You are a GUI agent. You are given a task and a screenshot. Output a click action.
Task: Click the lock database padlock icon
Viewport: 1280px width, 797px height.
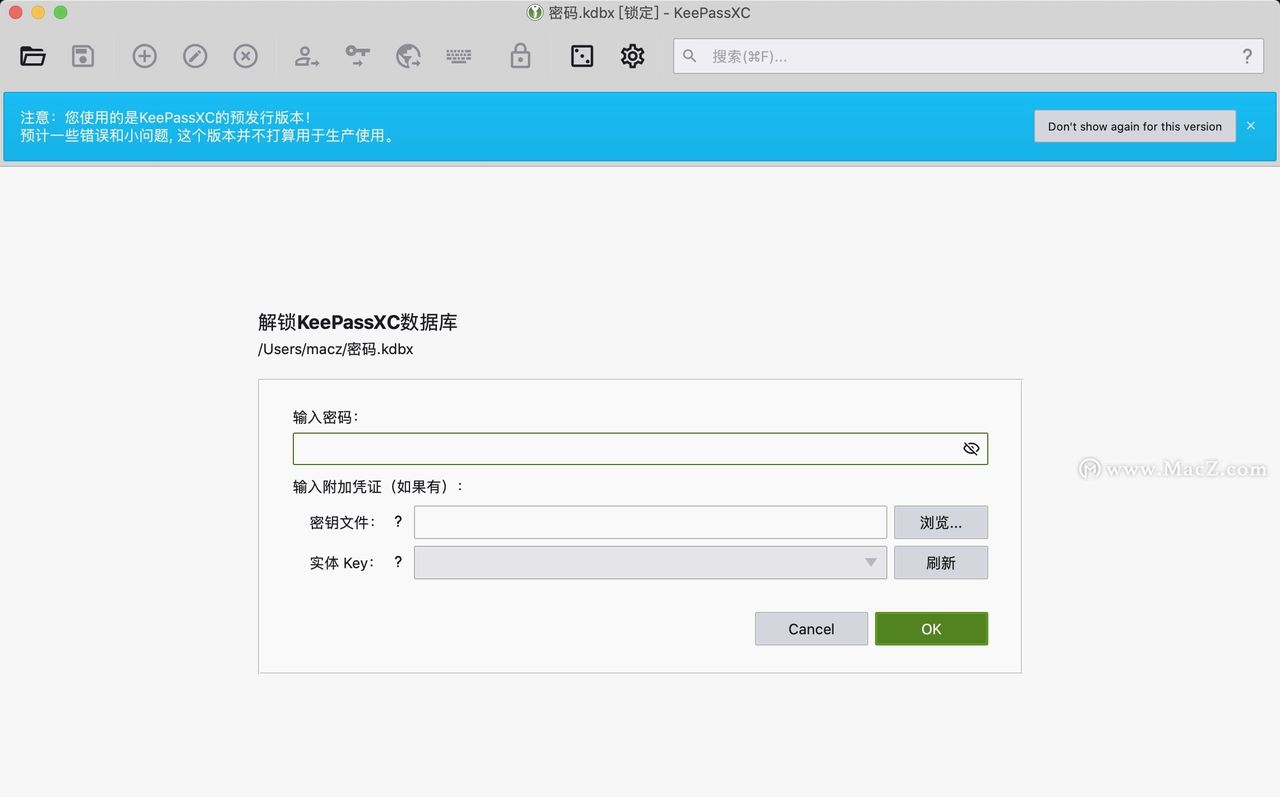(x=520, y=56)
